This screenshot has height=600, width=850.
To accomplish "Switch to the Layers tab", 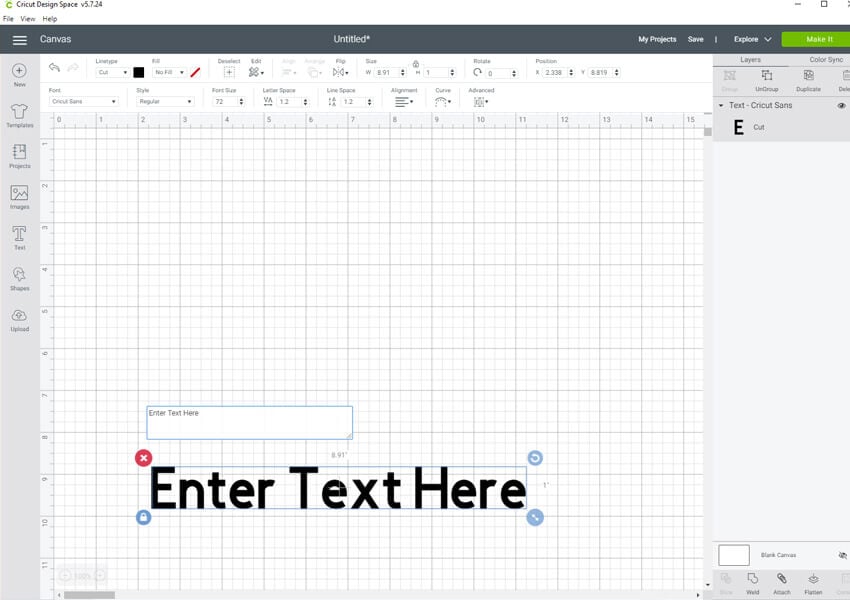I will coord(750,60).
